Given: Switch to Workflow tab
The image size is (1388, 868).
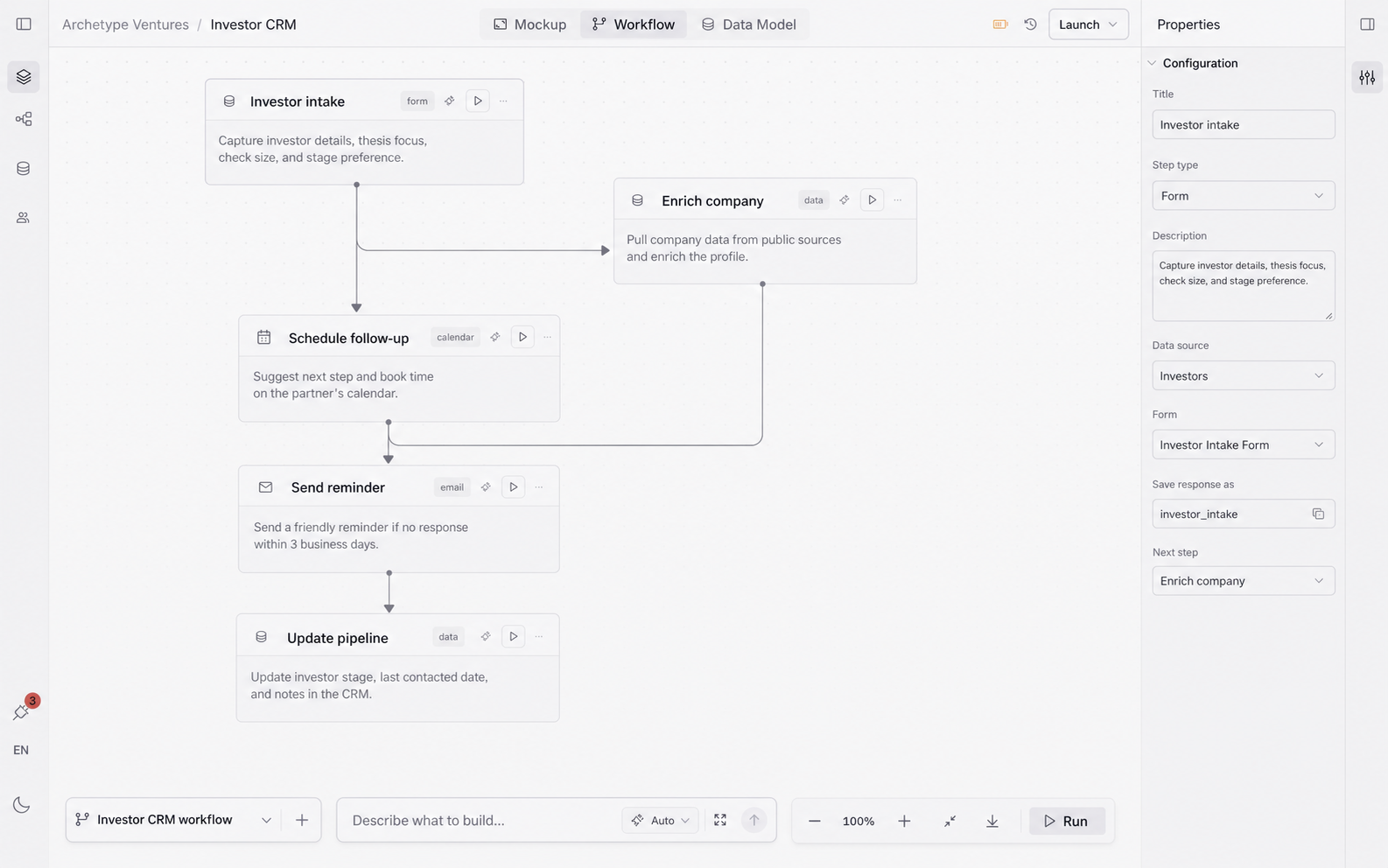Looking at the screenshot, I should [634, 24].
